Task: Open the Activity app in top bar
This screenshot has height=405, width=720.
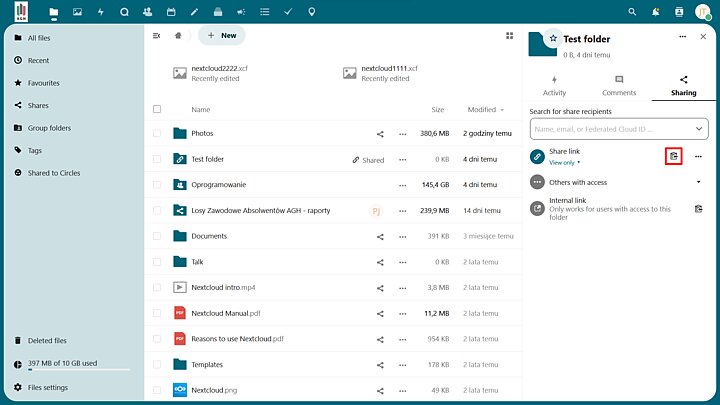Action: click(100, 12)
